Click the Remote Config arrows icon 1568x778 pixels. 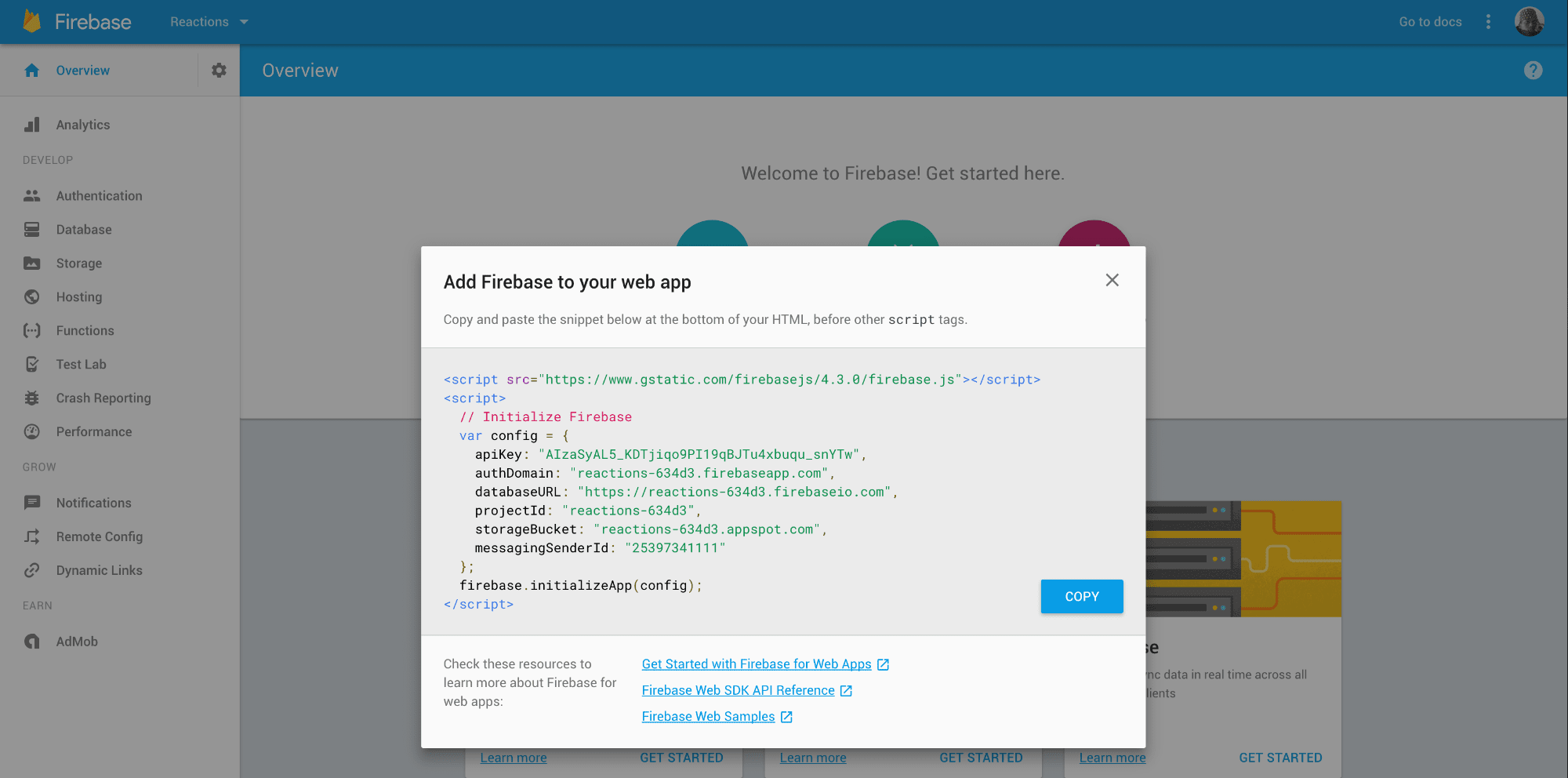pyautogui.click(x=32, y=536)
